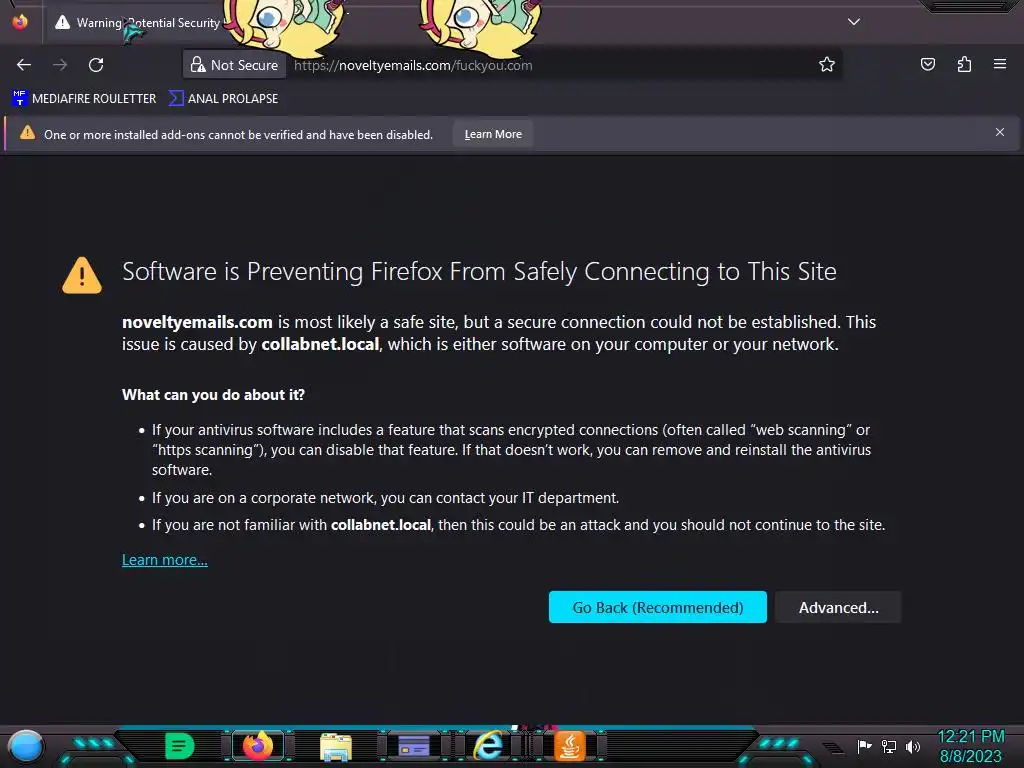Open the volume speaker icon

(913, 746)
